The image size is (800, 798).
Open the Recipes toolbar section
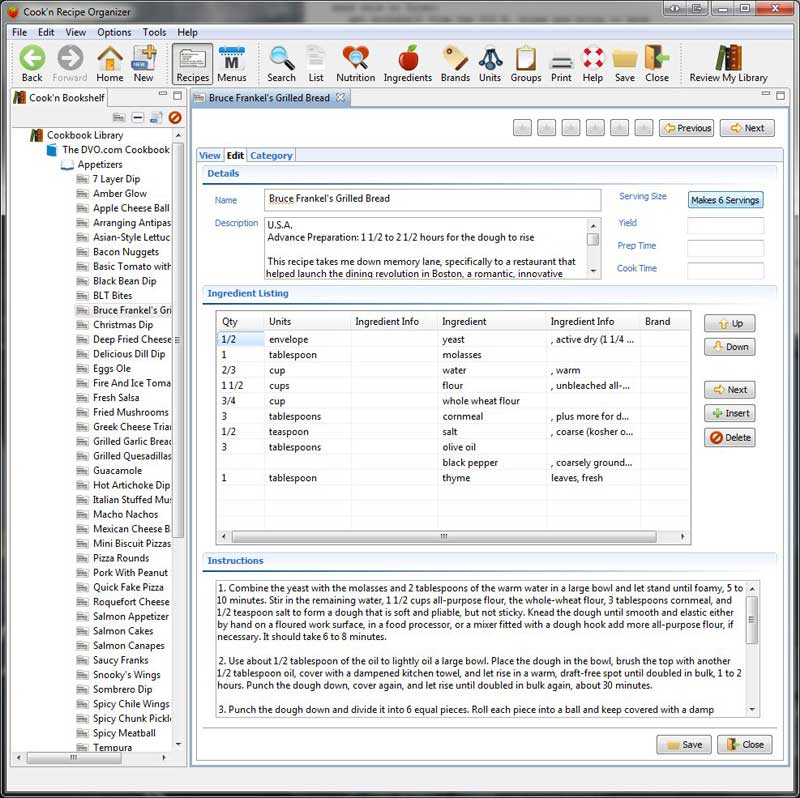pos(192,64)
